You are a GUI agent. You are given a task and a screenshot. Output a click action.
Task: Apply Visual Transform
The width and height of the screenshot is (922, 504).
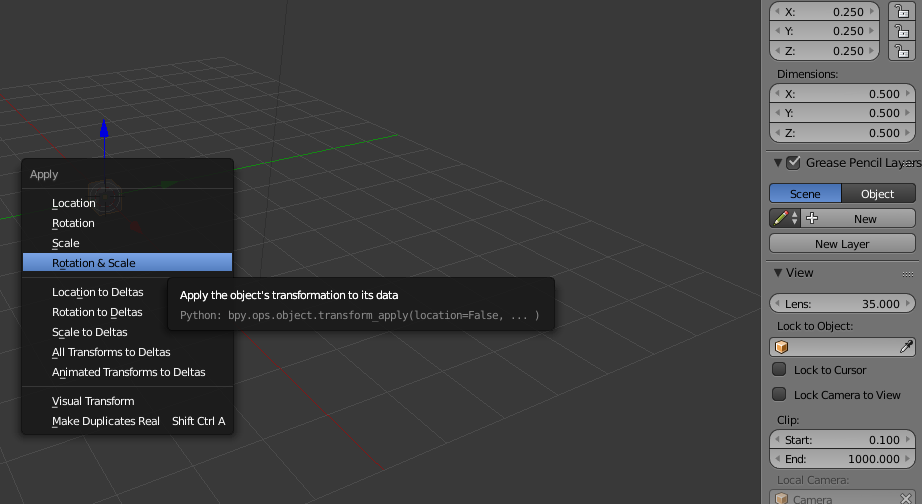point(127,401)
